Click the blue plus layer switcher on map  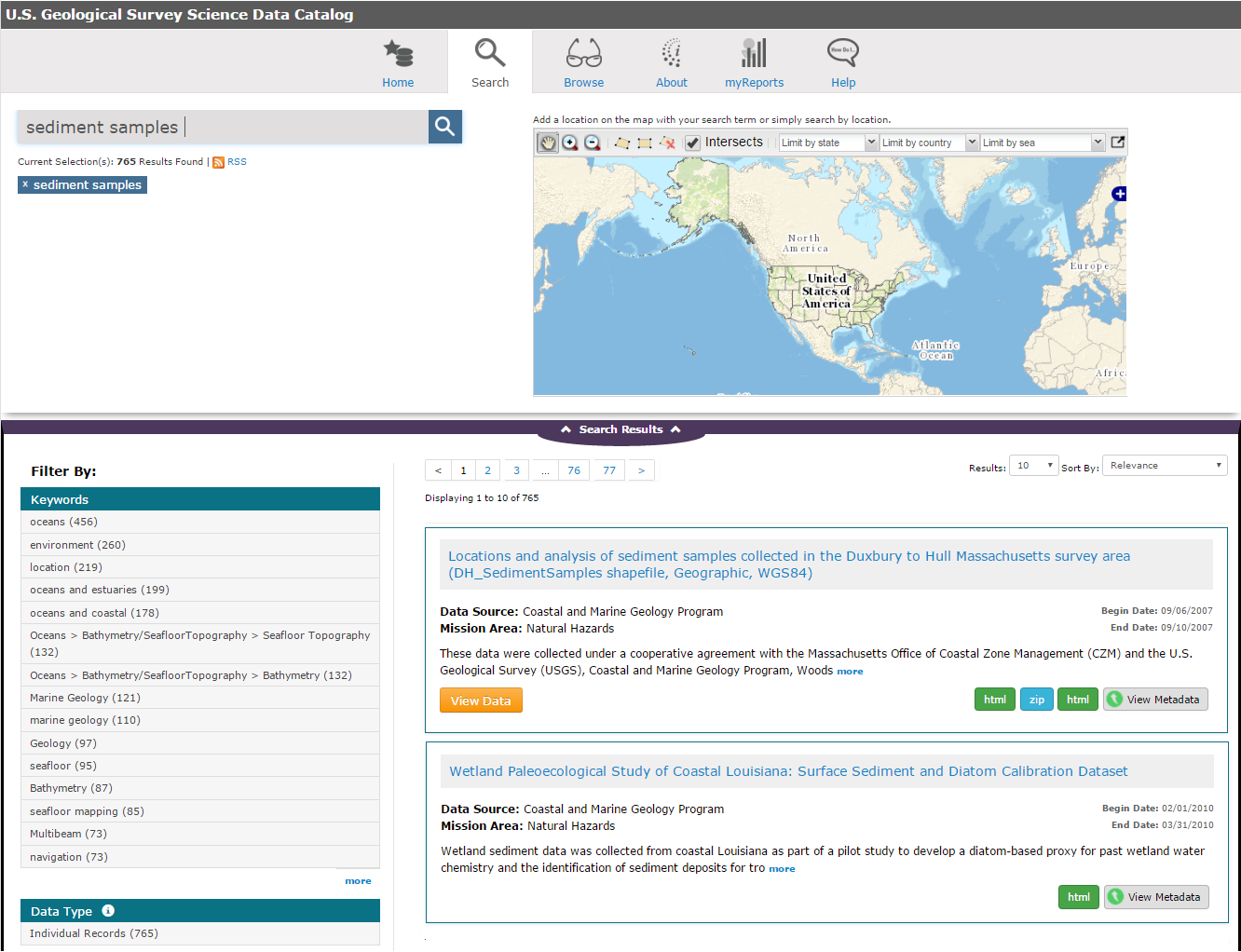tap(1120, 194)
